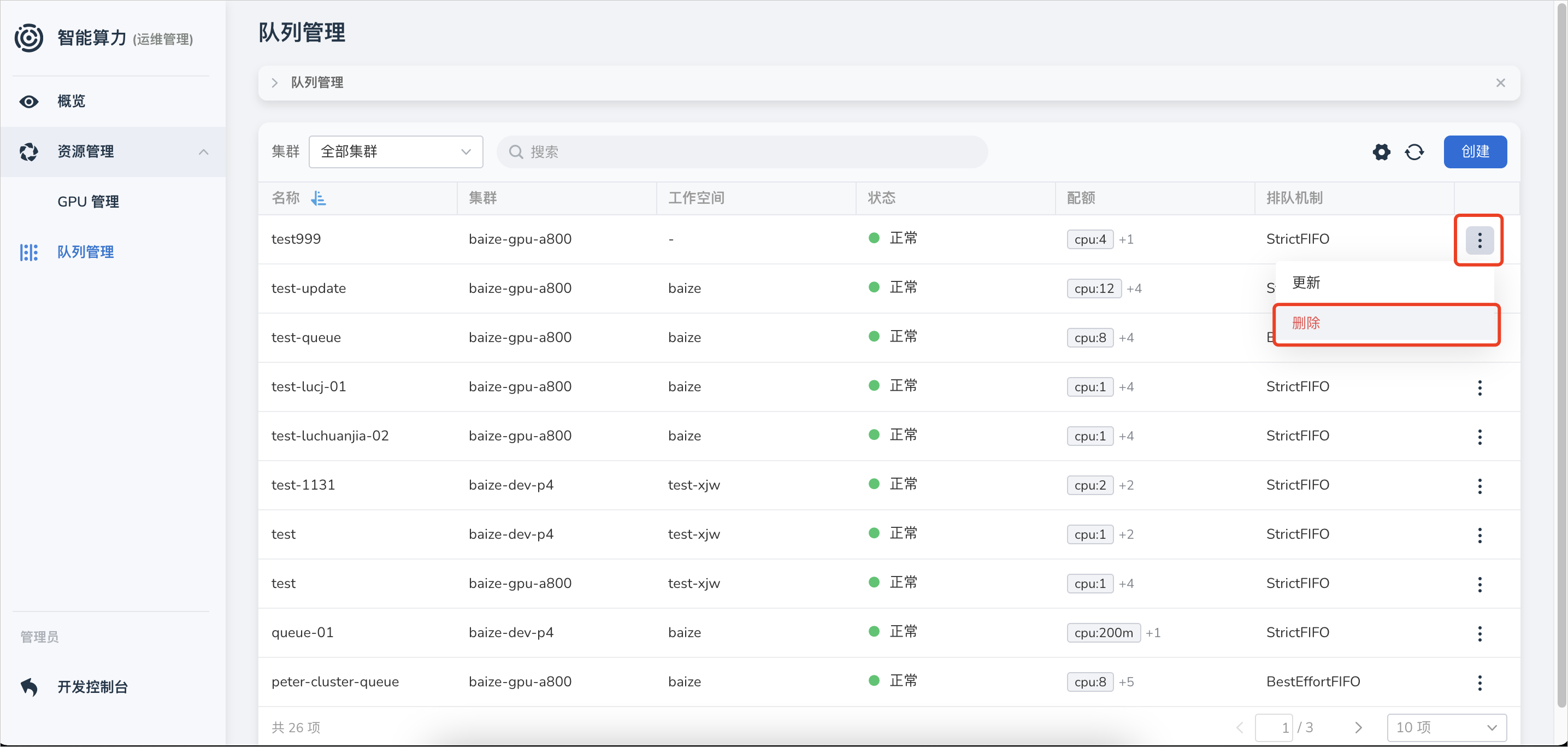Open 概览 overview eye icon
Viewport: 1568px width, 747px height.
click(28, 102)
